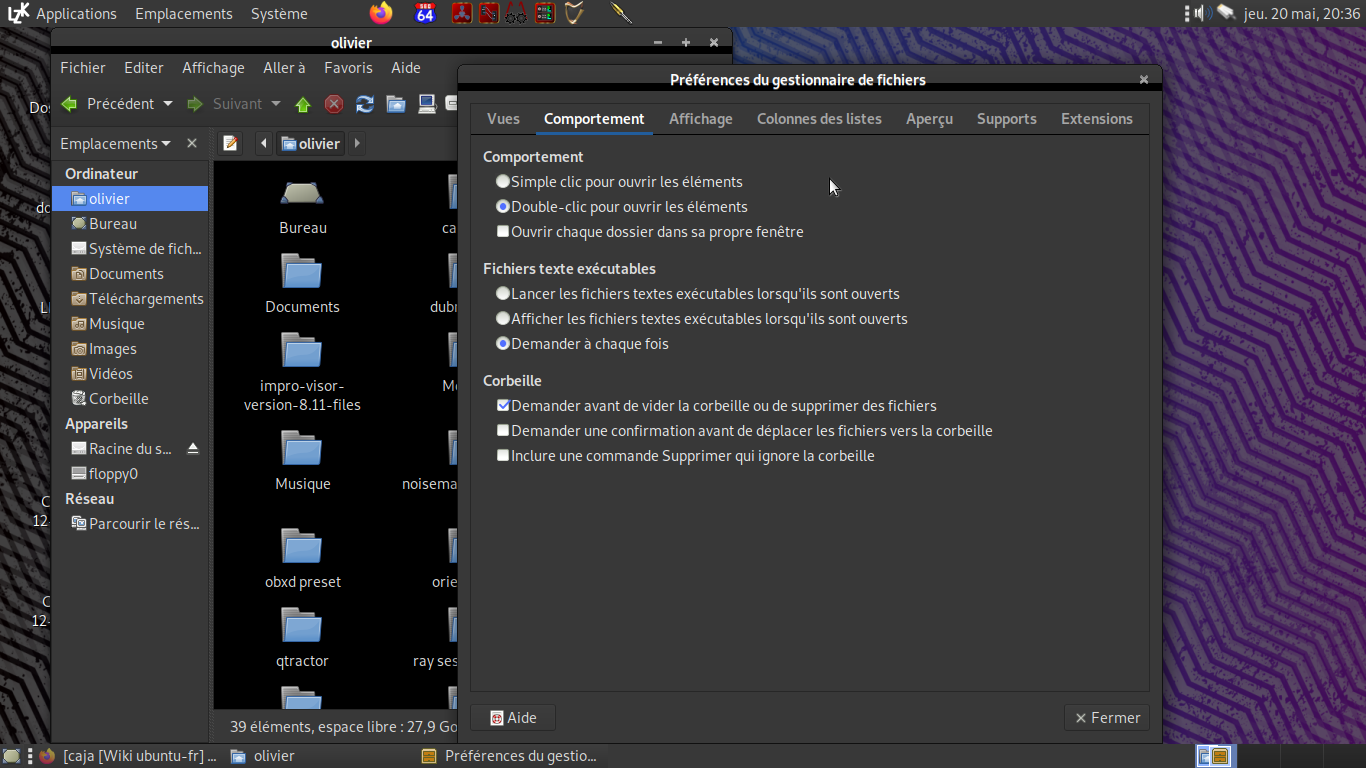1366x768 pixels.
Task: Click the binoculars icon in the top panel
Action: pyautogui.click(x=516, y=13)
